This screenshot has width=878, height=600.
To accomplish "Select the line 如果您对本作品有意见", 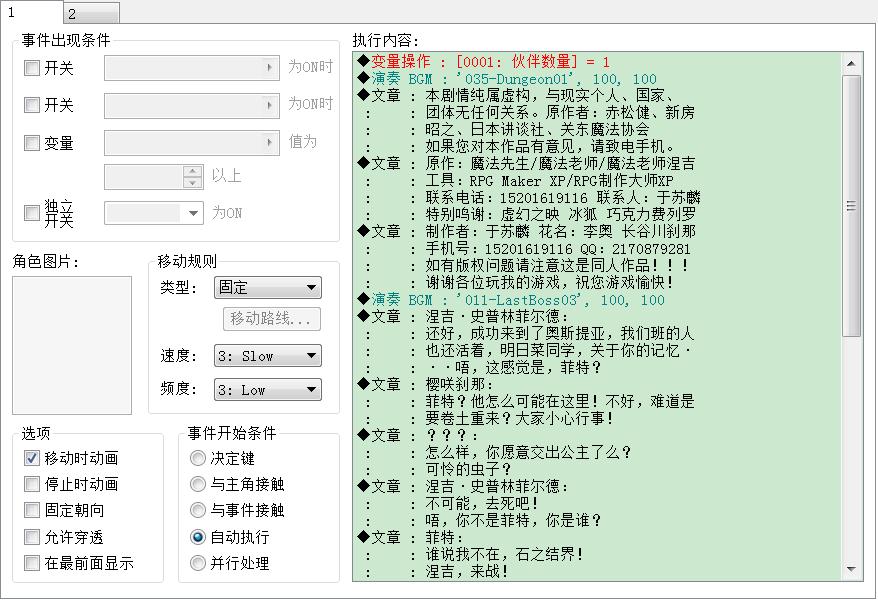I will tap(597, 146).
